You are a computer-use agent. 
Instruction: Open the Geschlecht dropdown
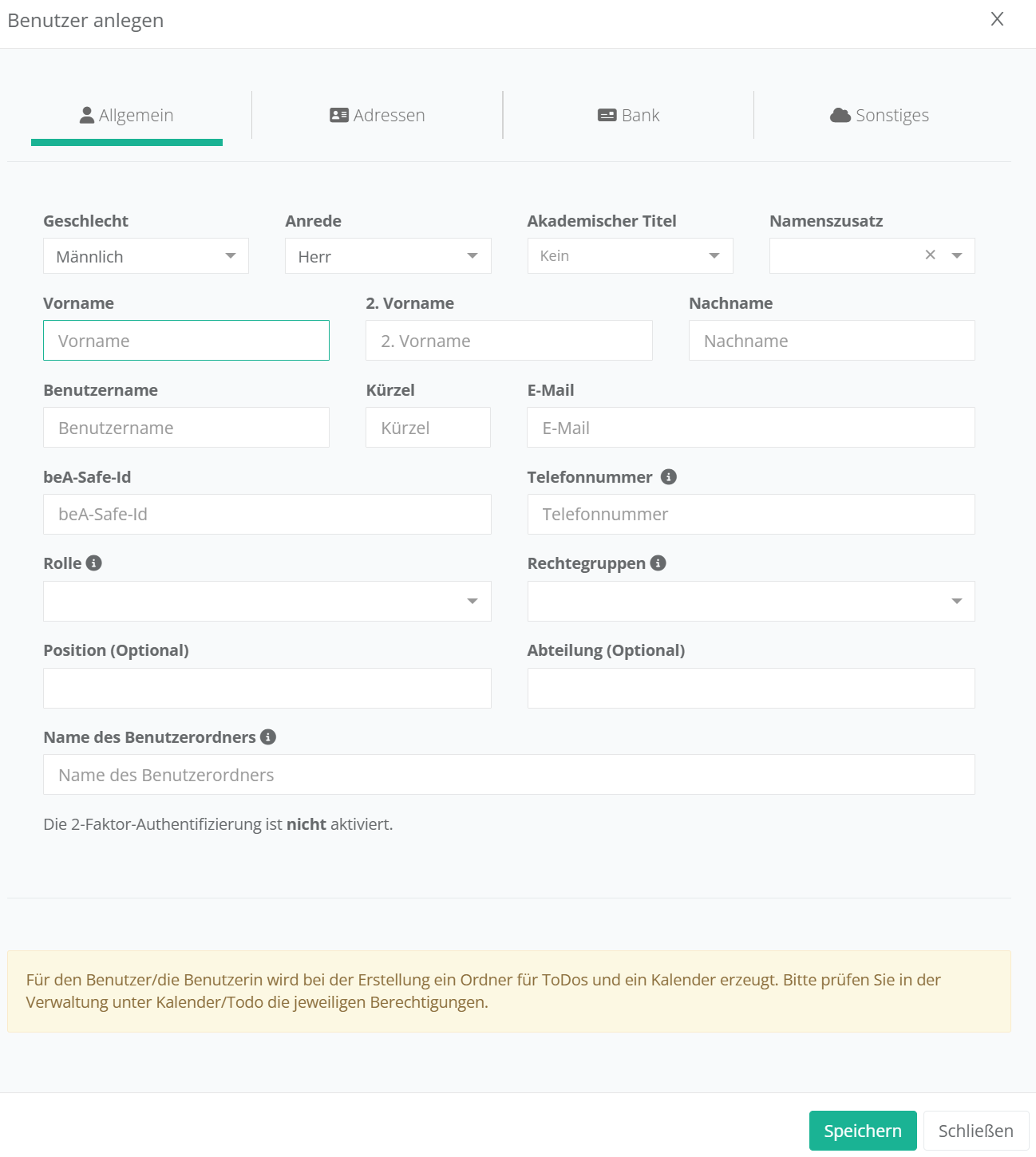coord(146,256)
